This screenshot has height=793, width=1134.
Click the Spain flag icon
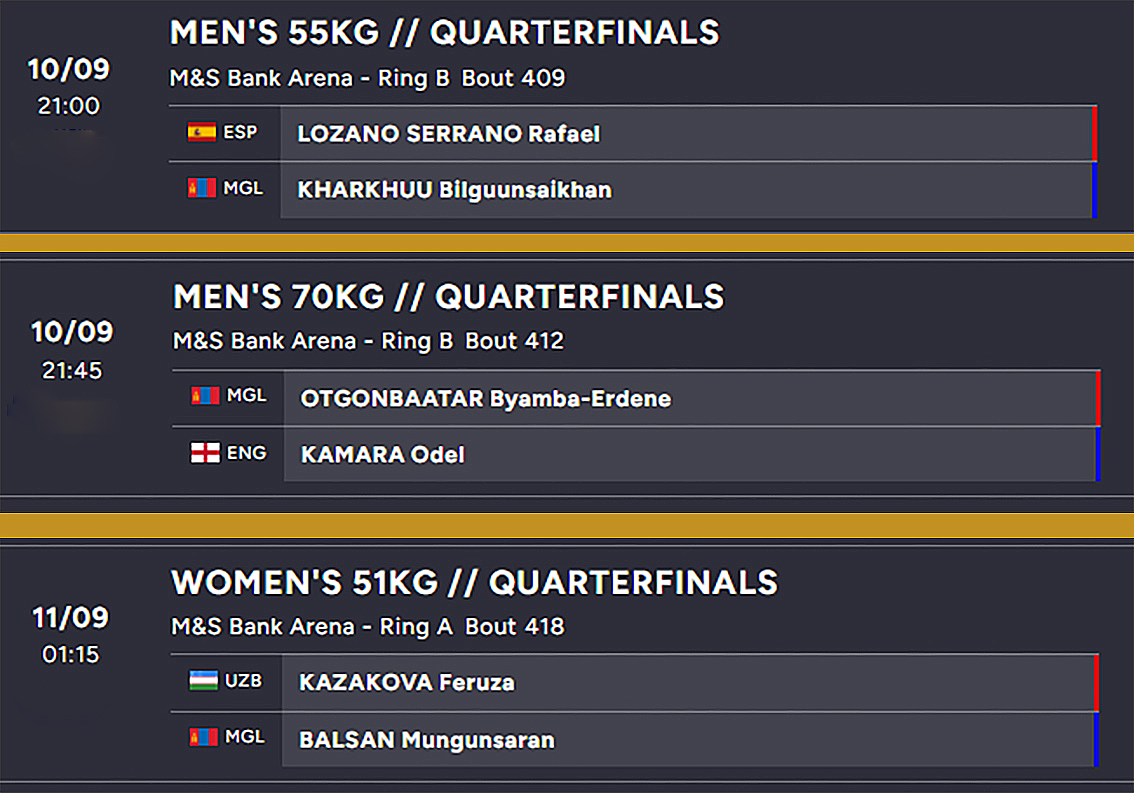pos(202,132)
